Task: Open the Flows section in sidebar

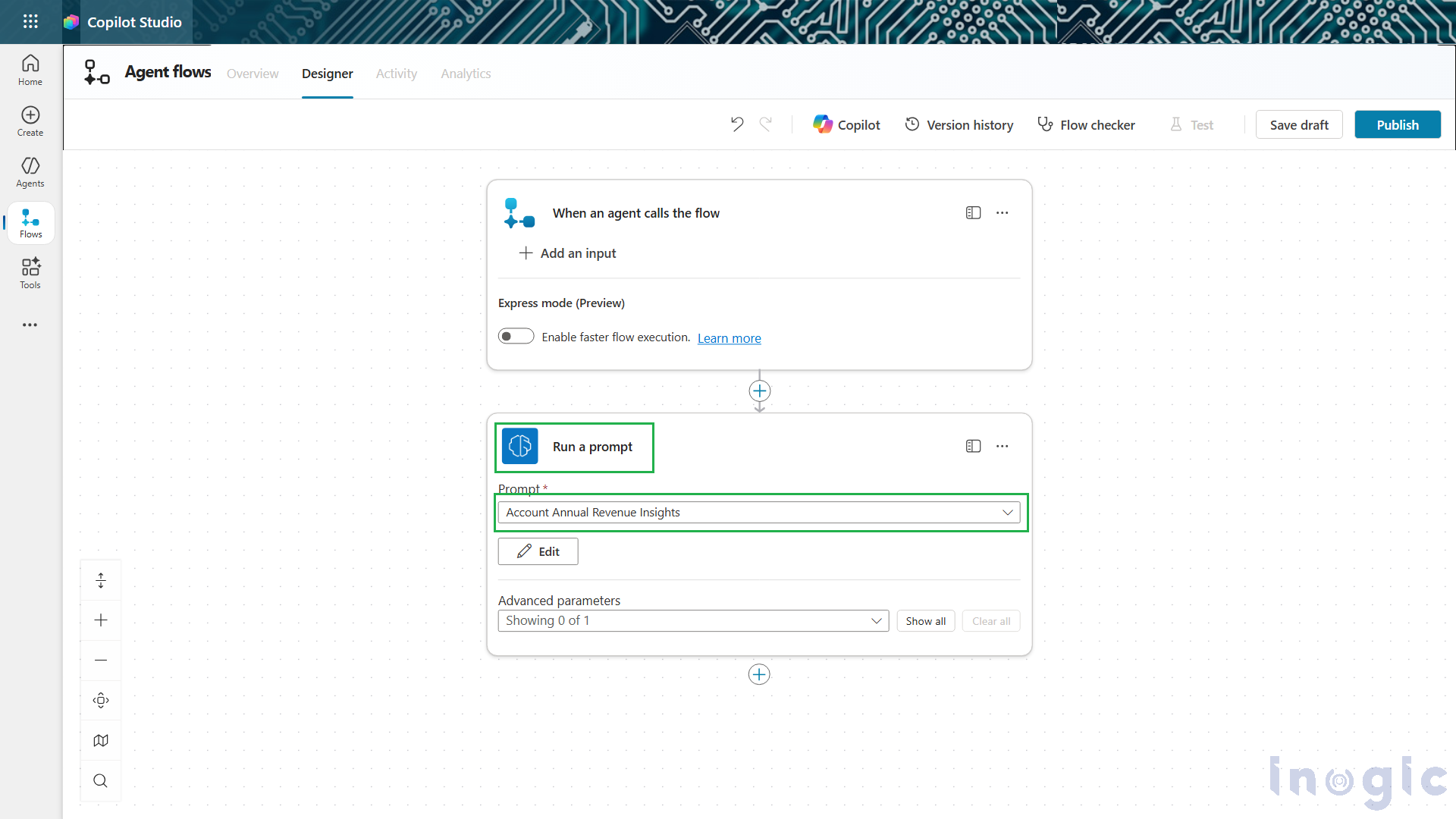Action: (30, 222)
